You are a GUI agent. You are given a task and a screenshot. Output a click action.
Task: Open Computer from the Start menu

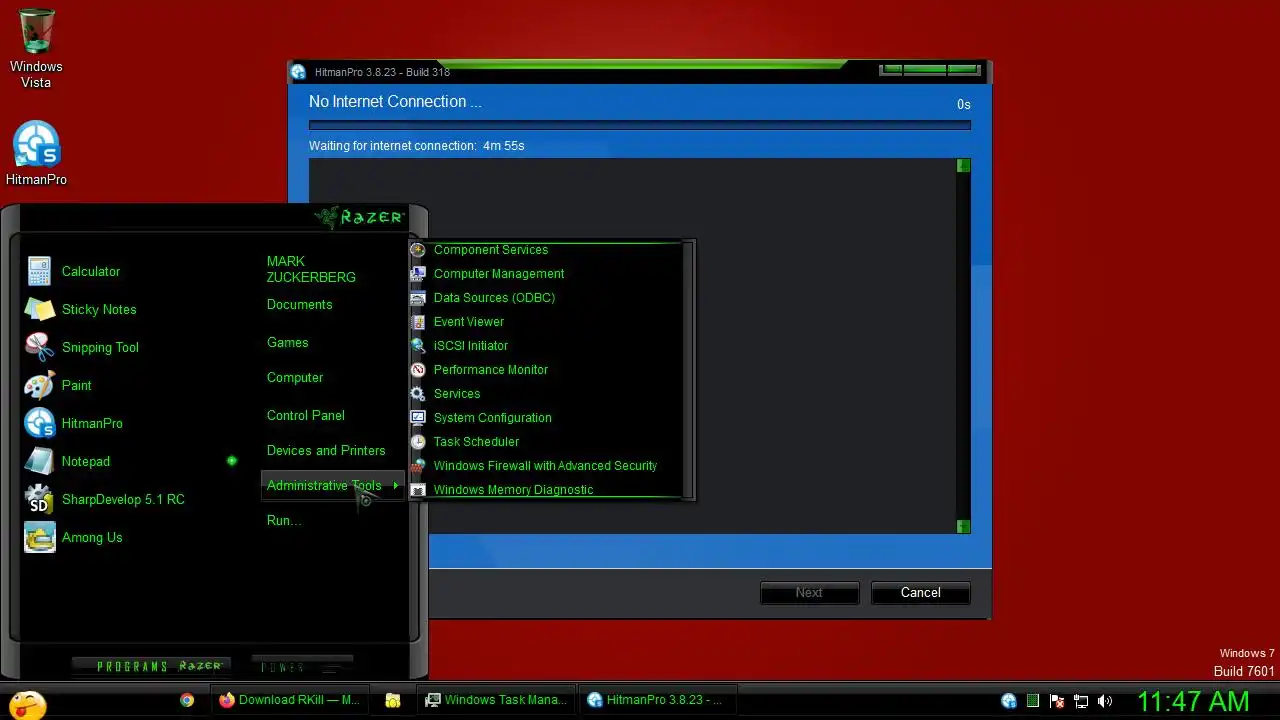point(294,377)
